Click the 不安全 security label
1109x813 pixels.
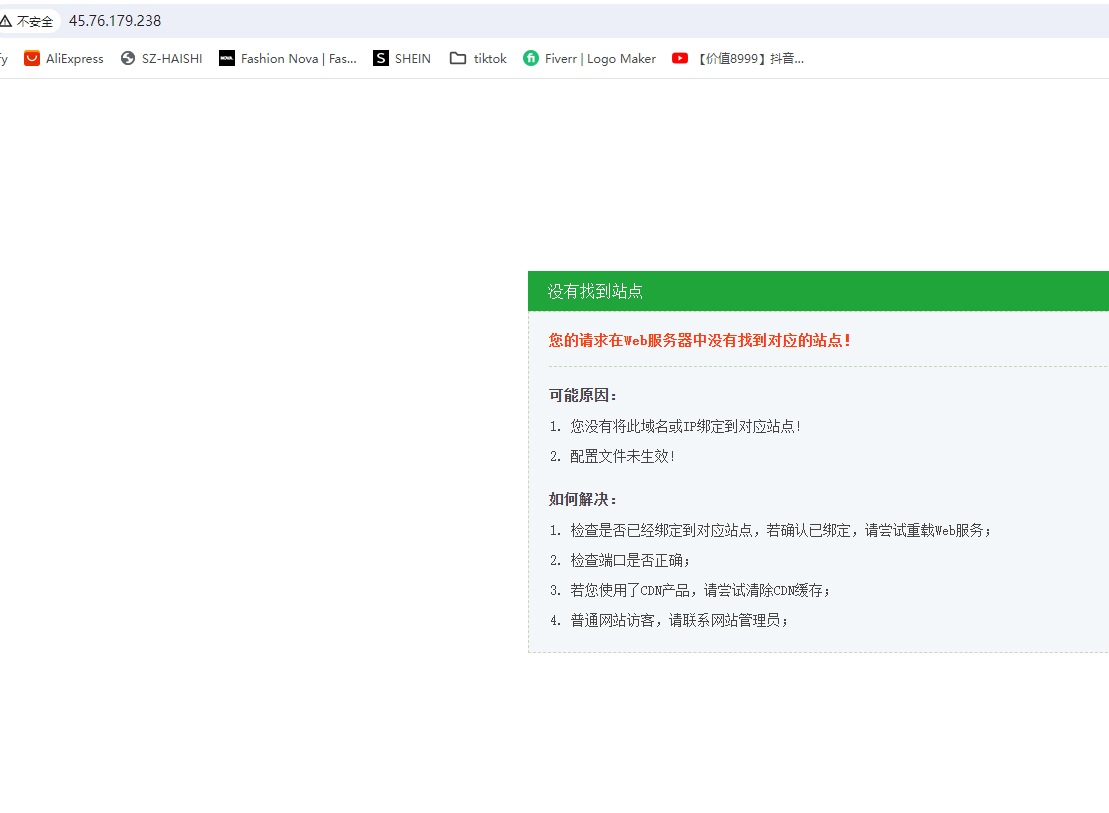35,22
